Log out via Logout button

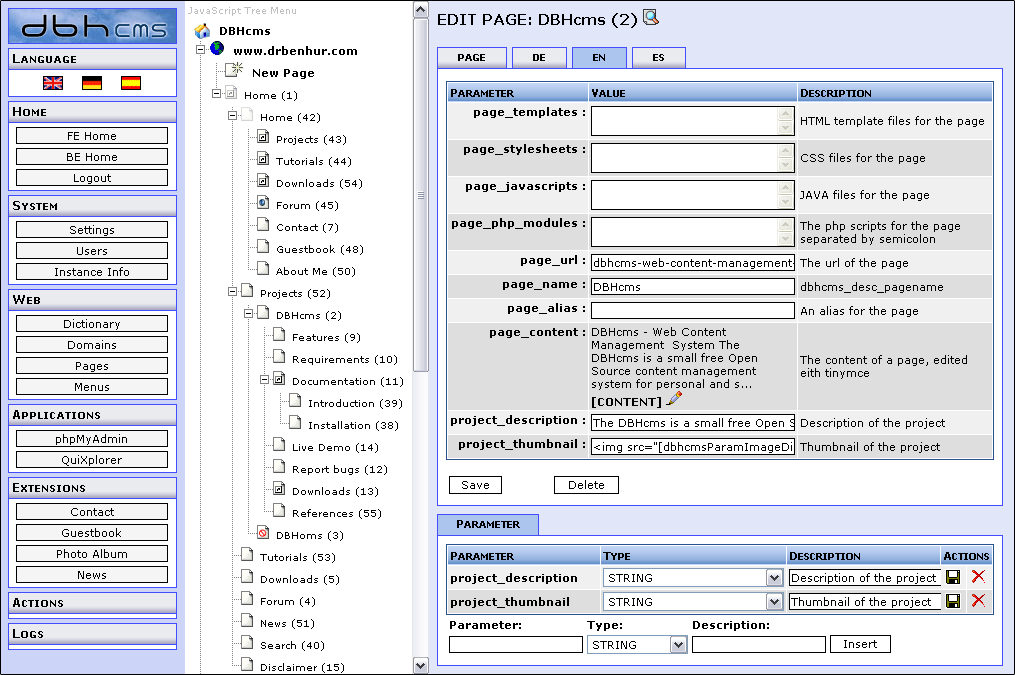click(x=92, y=178)
